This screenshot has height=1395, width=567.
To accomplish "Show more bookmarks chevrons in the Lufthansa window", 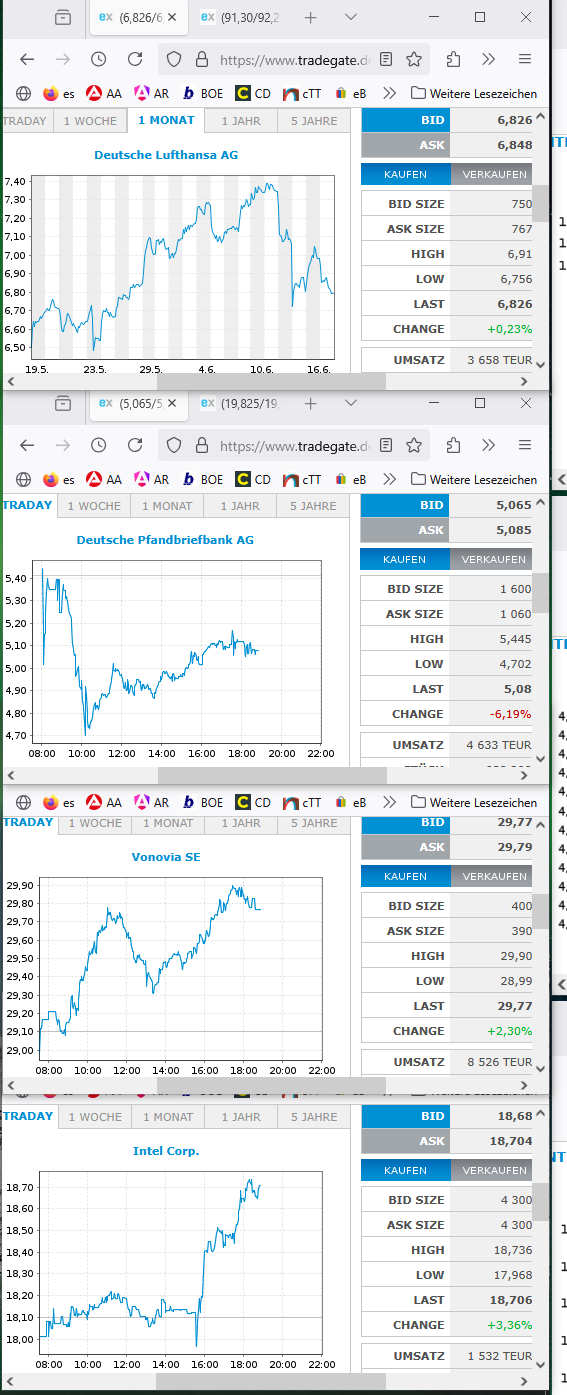I will click(x=390, y=93).
